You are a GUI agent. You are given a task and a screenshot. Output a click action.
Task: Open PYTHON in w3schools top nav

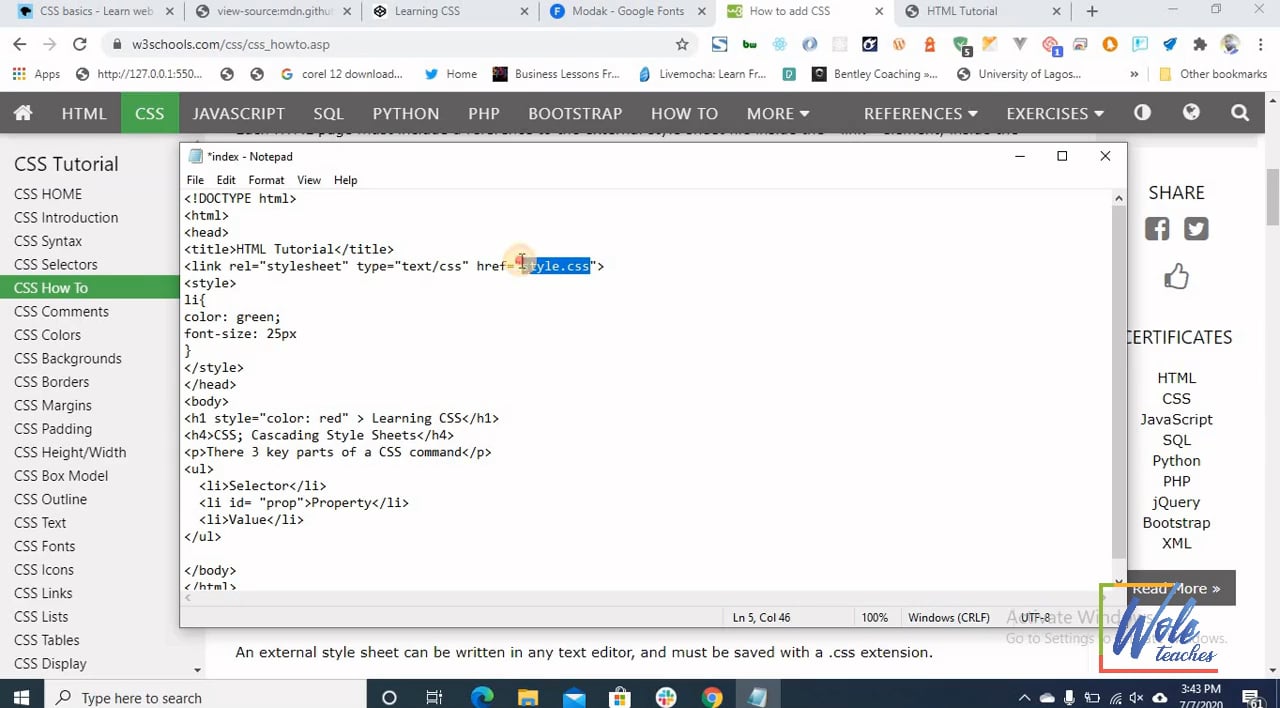click(x=405, y=113)
